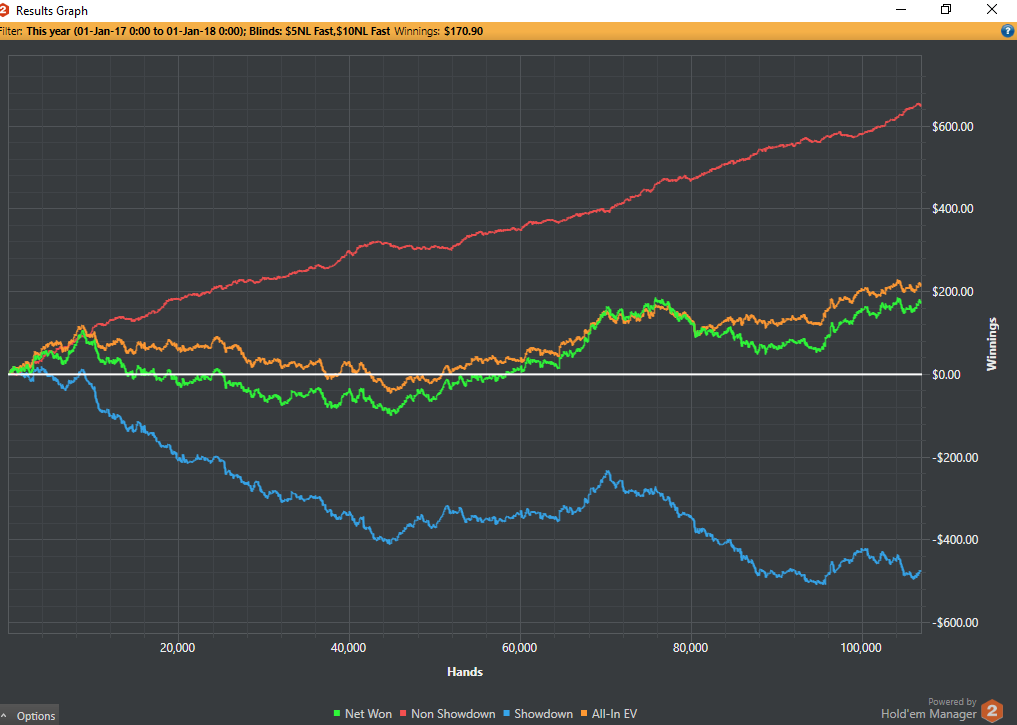Click the Winnings $170.90 filter text
Image resolution: width=1017 pixels, height=725 pixels.
[438, 31]
